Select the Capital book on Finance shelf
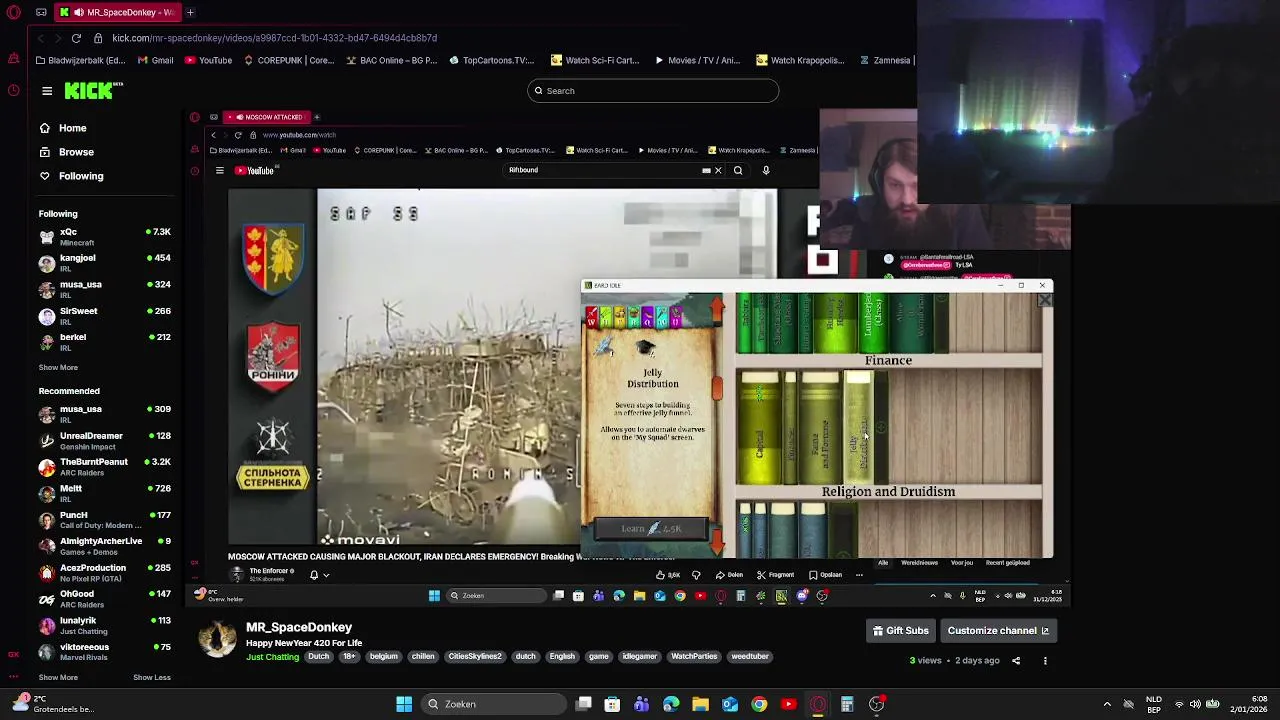This screenshot has width=1280, height=720. coord(760,428)
